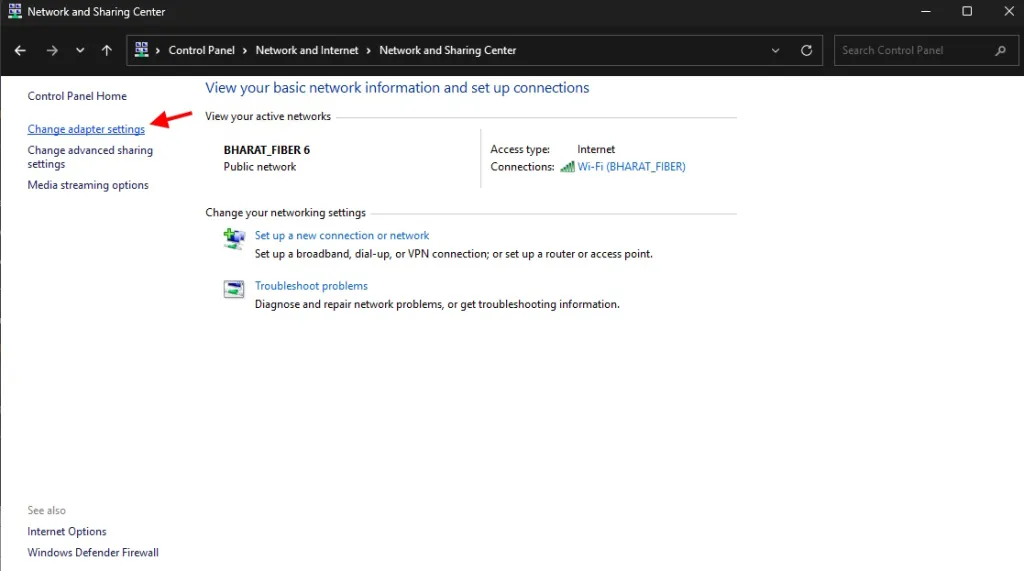Viewport: 1024px width, 571px height.
Task: Minimize the Network and Sharing Center window
Action: [x=925, y=11]
